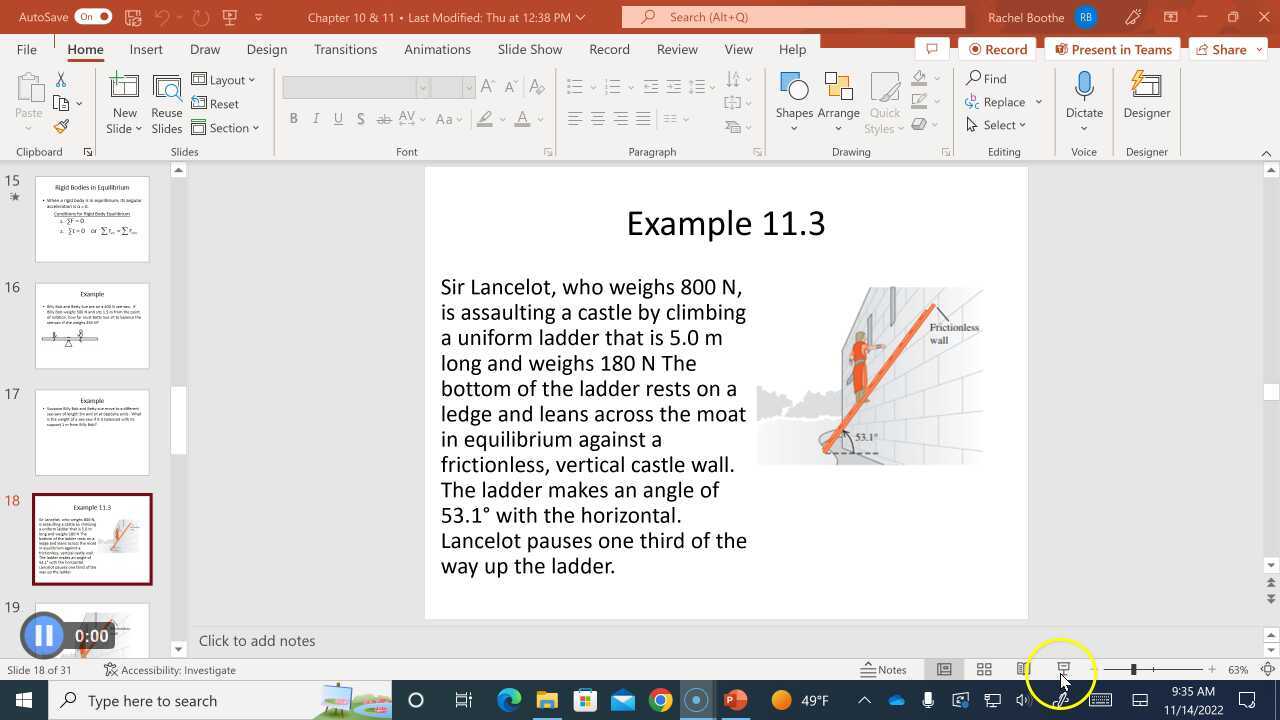This screenshot has width=1280, height=720.
Task: Open the Designer pane
Action: coord(1146,96)
